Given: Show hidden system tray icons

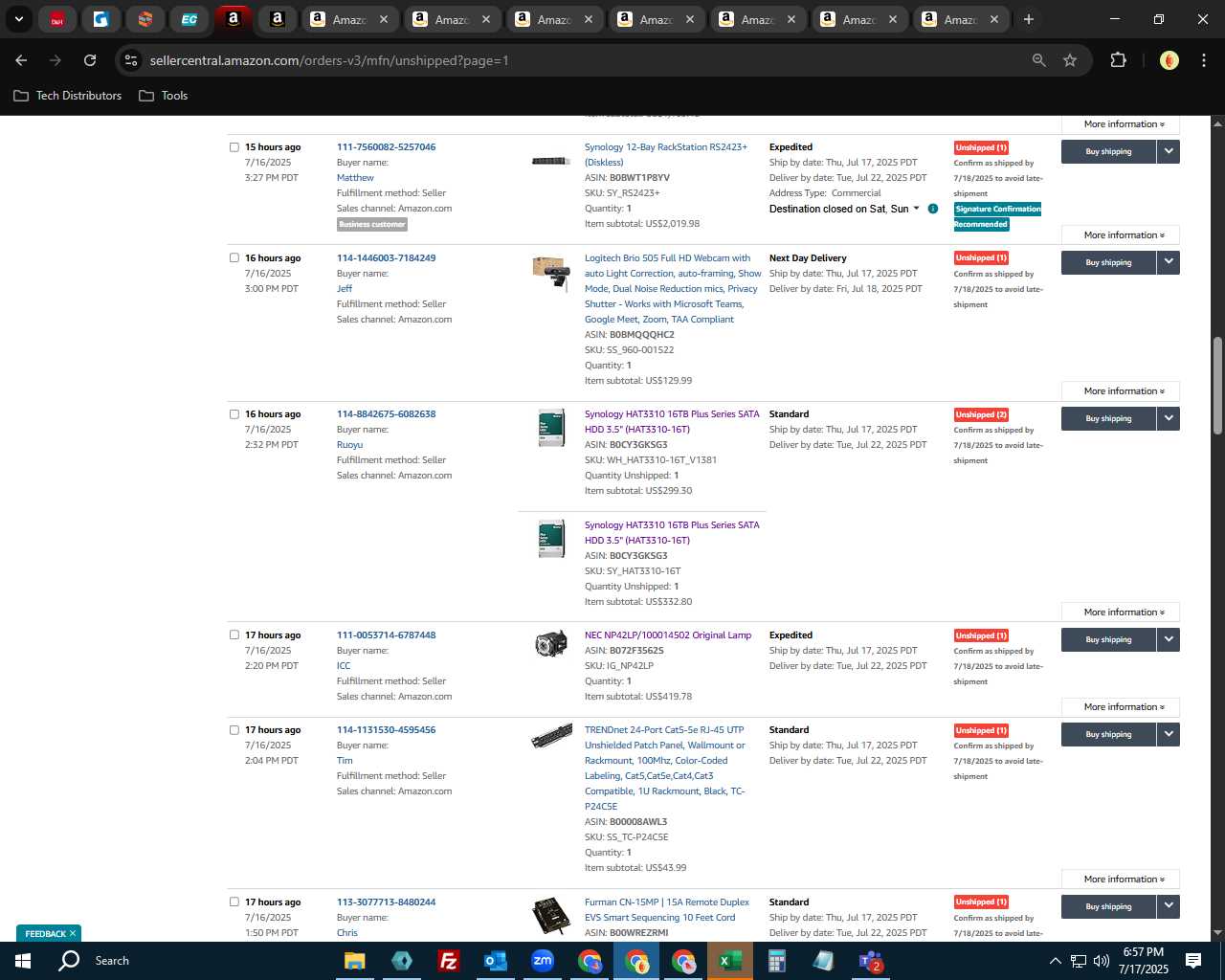Looking at the screenshot, I should 1055,961.
